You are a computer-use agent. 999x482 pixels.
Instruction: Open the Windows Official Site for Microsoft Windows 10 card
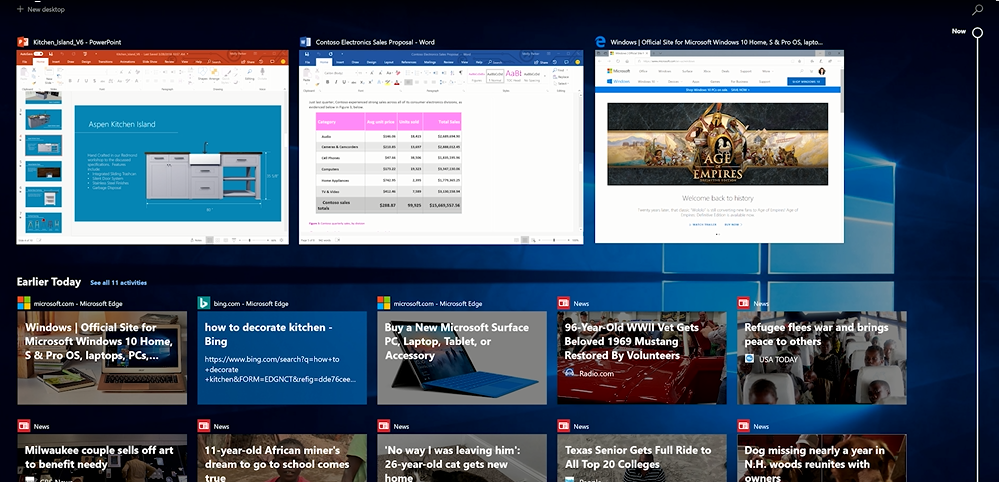pos(102,358)
